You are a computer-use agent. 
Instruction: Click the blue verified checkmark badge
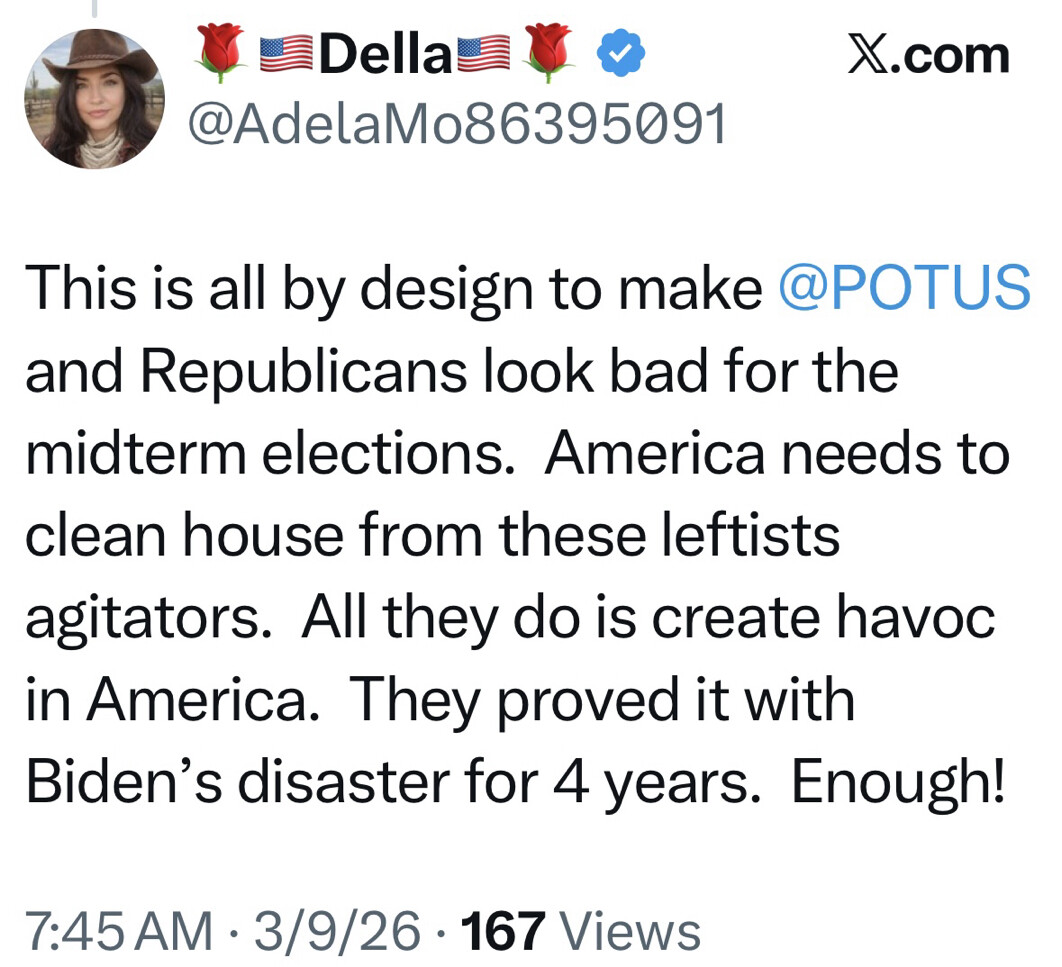[621, 55]
